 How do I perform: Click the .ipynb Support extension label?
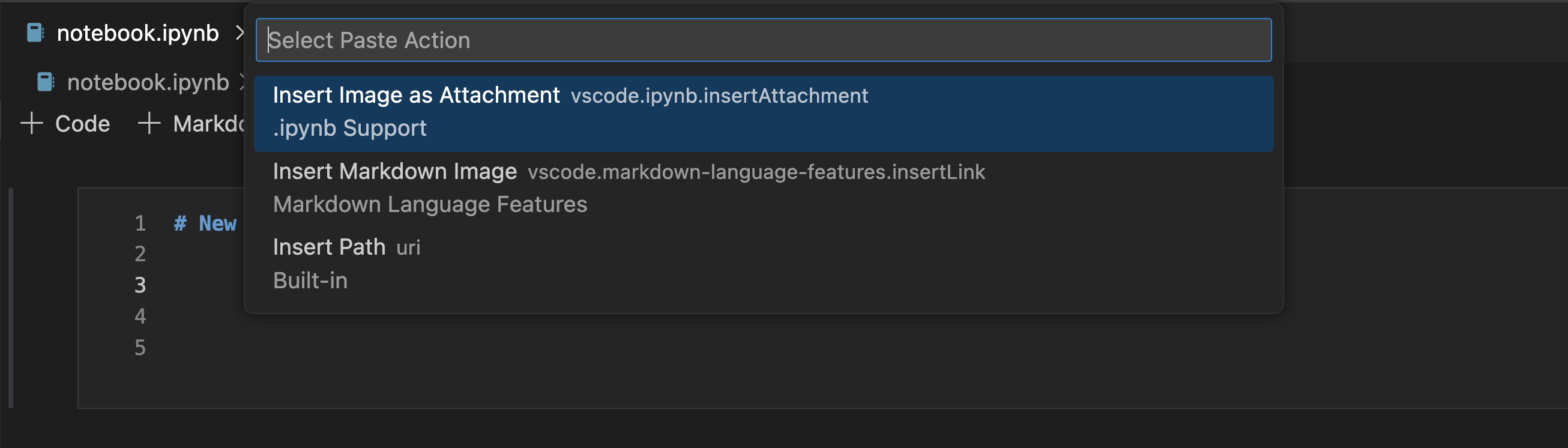[x=350, y=127]
